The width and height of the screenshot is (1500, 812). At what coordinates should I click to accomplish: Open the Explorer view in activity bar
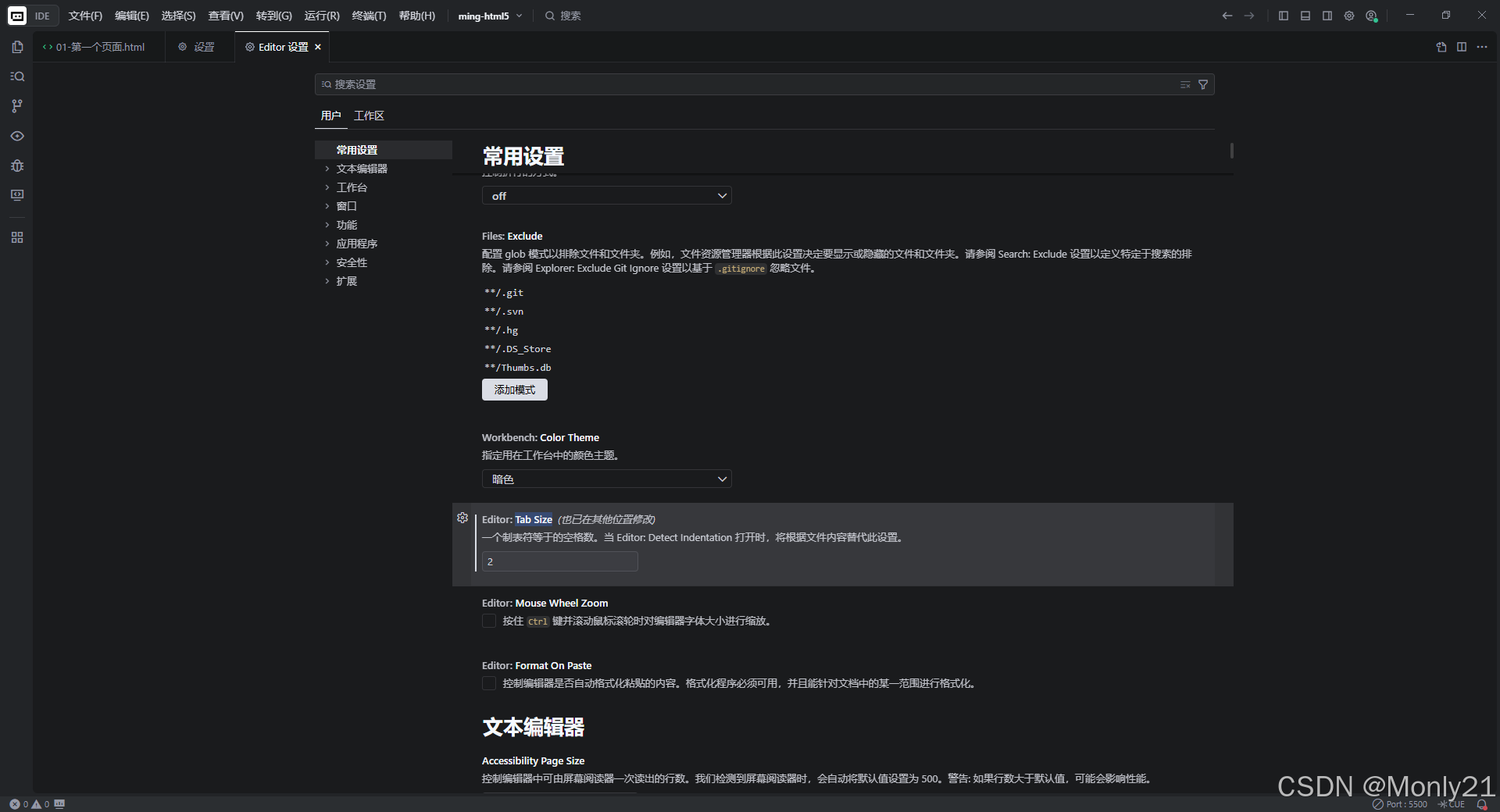click(17, 47)
